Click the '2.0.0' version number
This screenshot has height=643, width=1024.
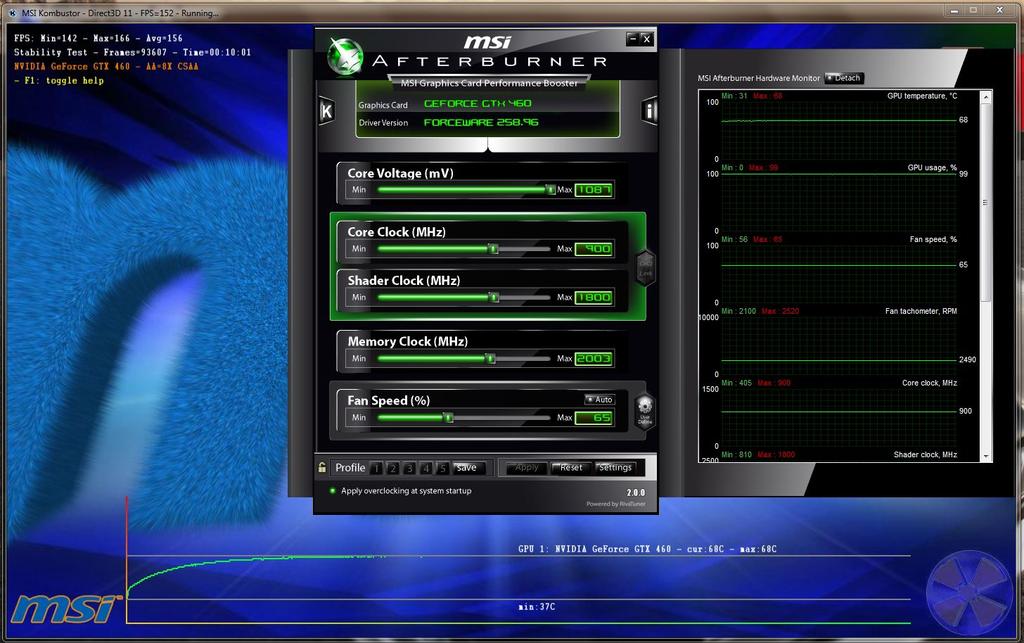point(635,493)
